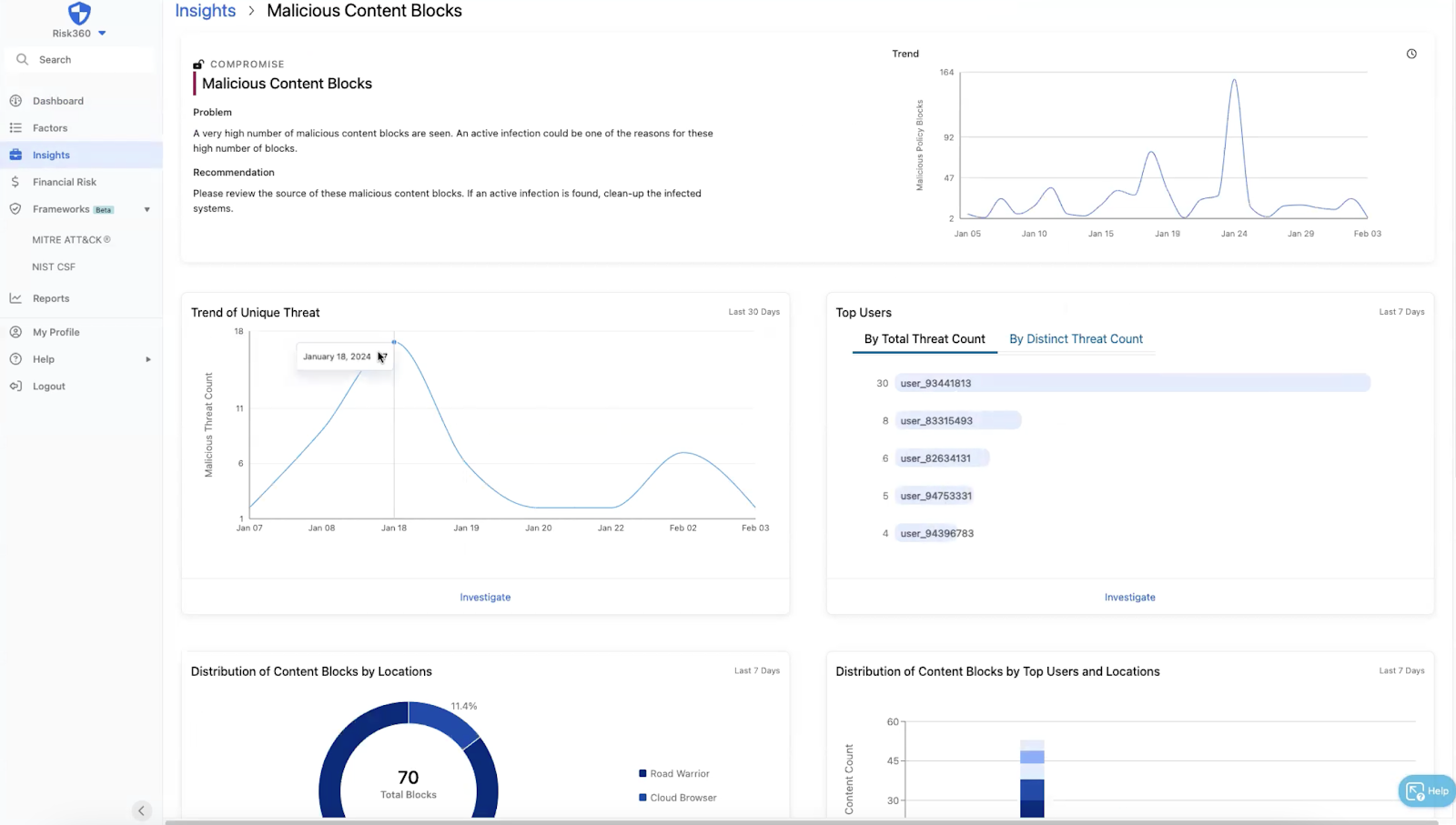Click the 11.4% donut chart segment

[444, 719]
